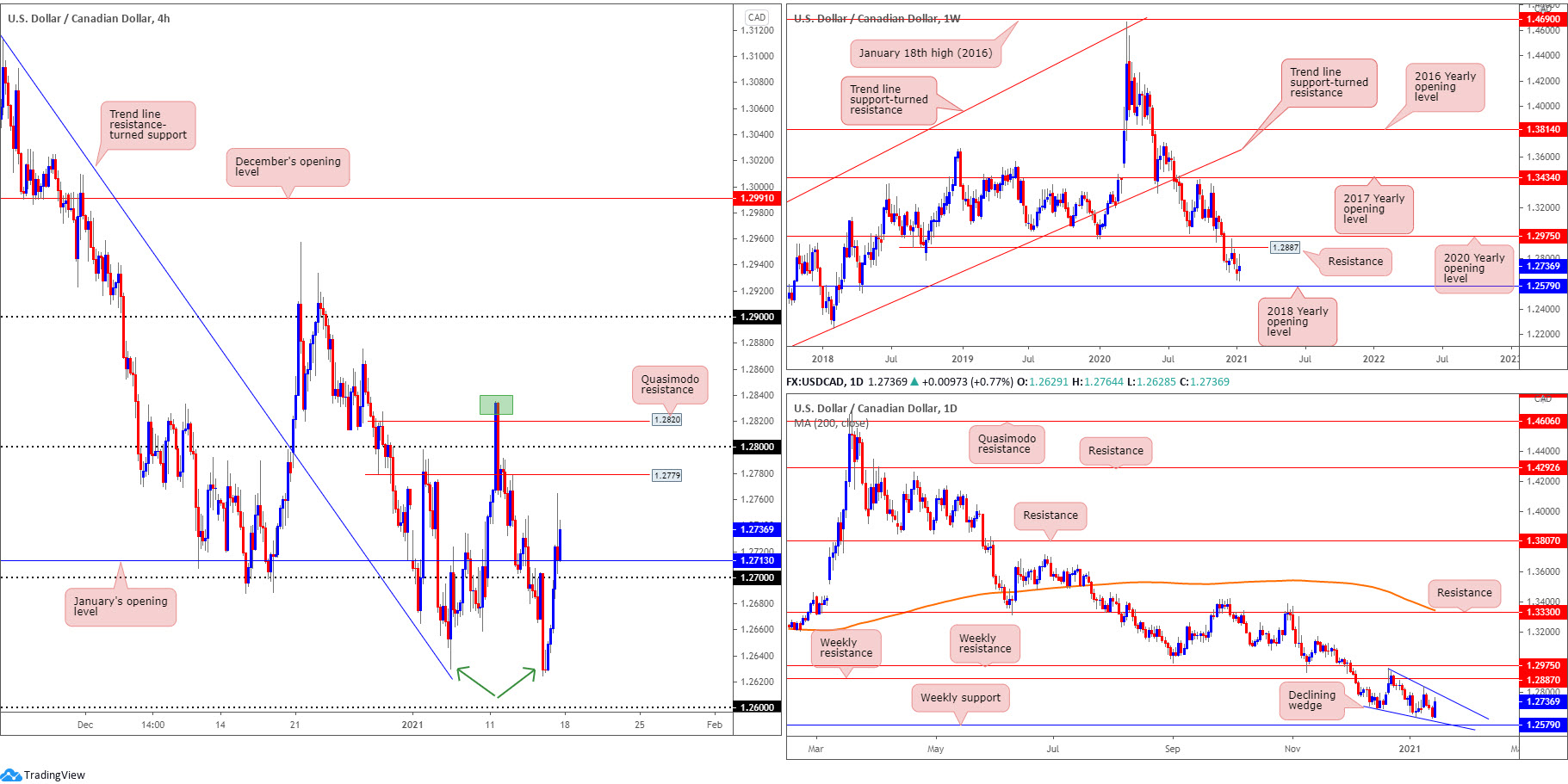The width and height of the screenshot is (1568, 784).
Task: Click the 1.46060 red daily axis label
Action: (1542, 421)
